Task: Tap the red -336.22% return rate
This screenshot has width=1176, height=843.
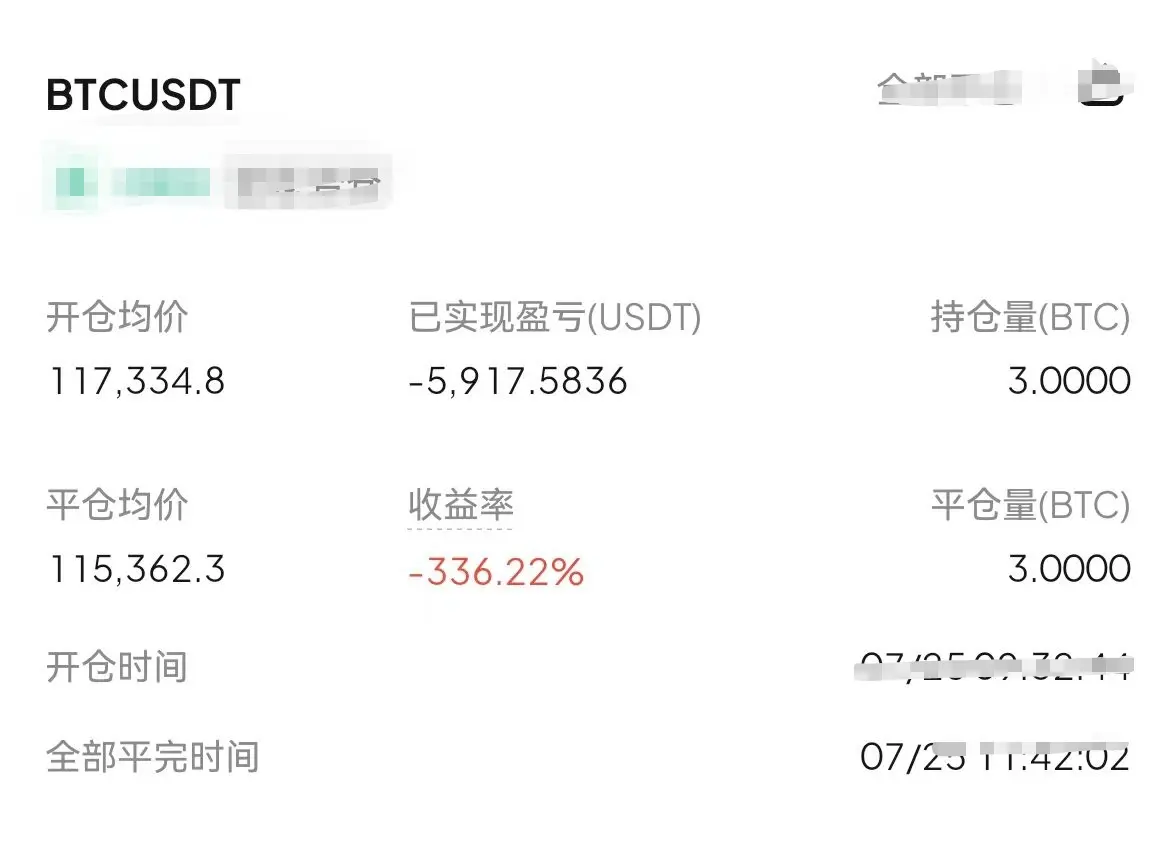Action: point(496,572)
